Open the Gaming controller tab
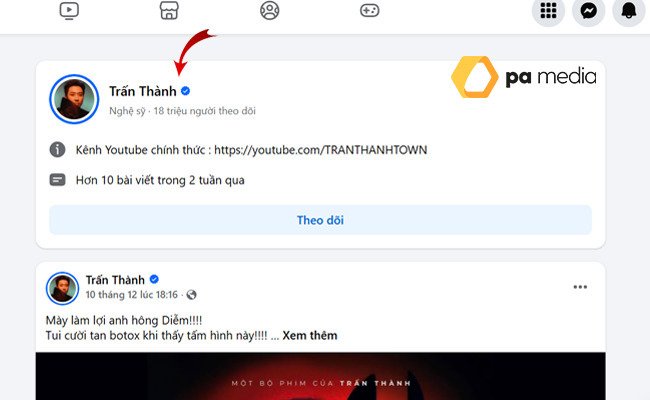This screenshot has width=650, height=400. click(x=369, y=10)
